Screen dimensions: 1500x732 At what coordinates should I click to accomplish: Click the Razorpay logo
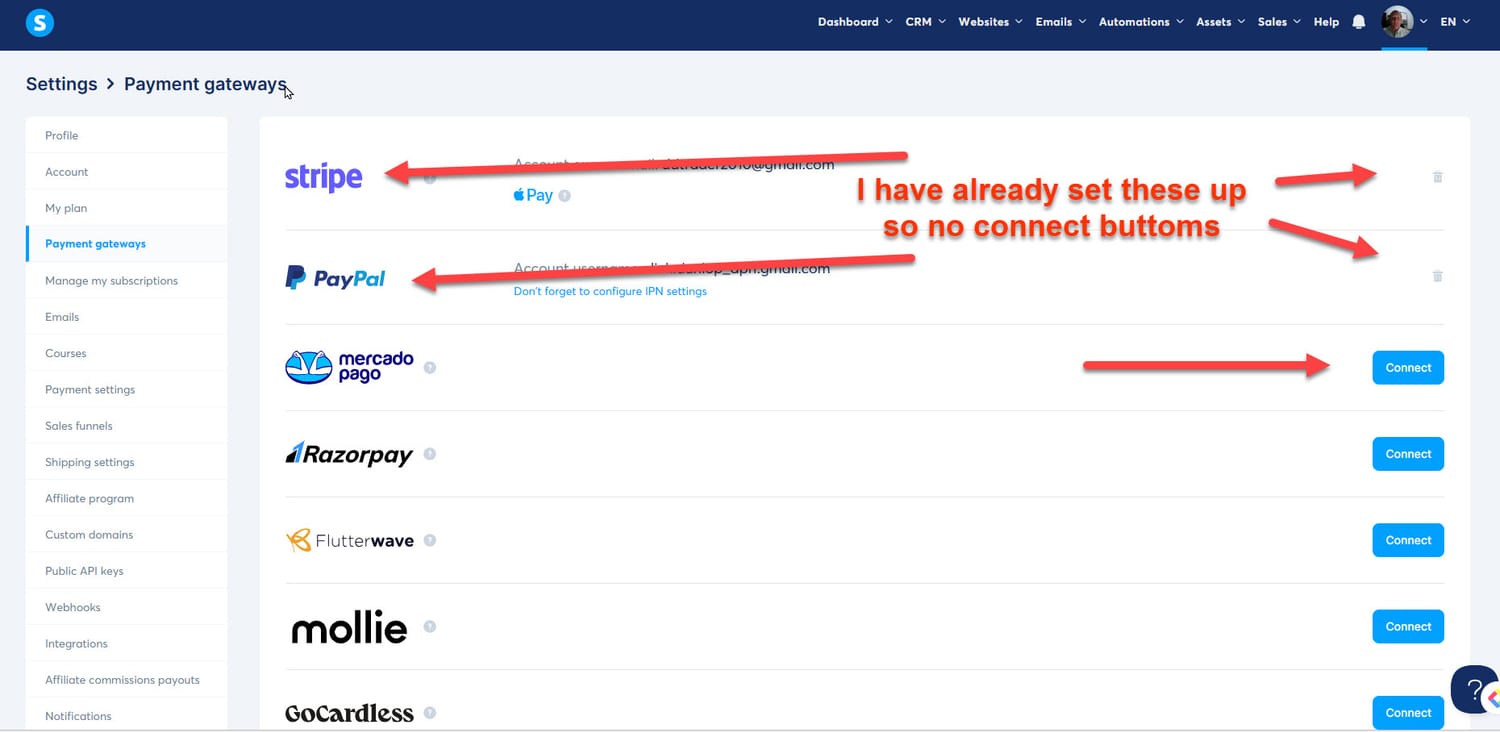click(x=349, y=454)
